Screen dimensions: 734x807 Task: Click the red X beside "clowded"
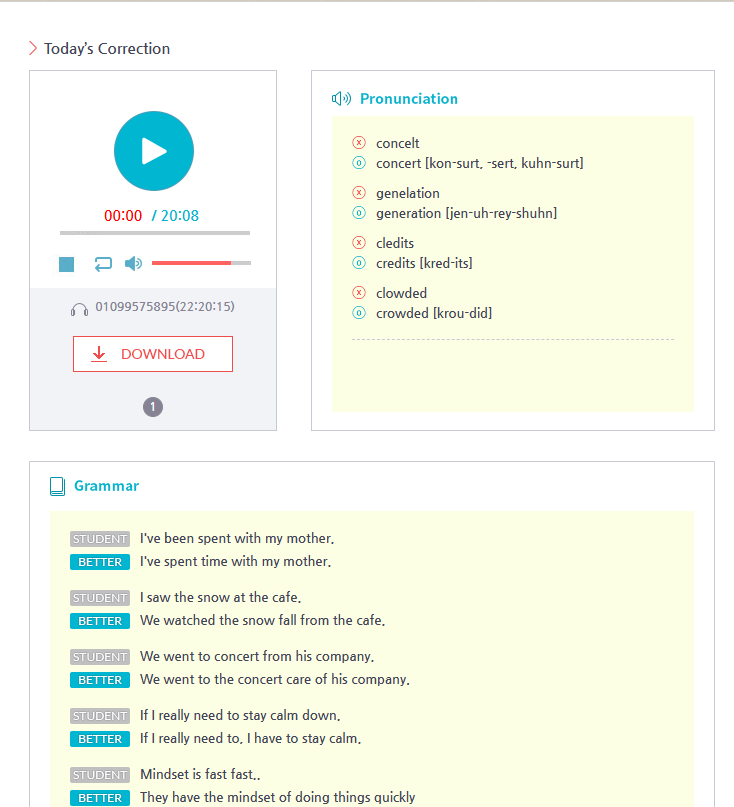pyautogui.click(x=359, y=293)
